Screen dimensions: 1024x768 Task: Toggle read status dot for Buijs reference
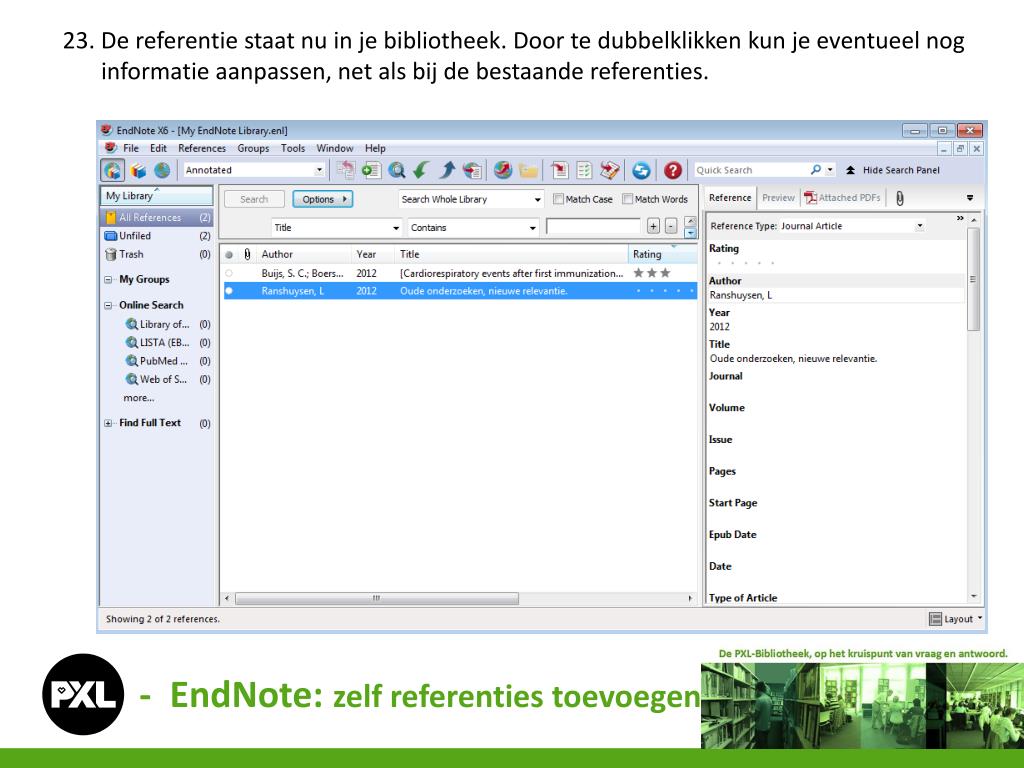(x=229, y=274)
